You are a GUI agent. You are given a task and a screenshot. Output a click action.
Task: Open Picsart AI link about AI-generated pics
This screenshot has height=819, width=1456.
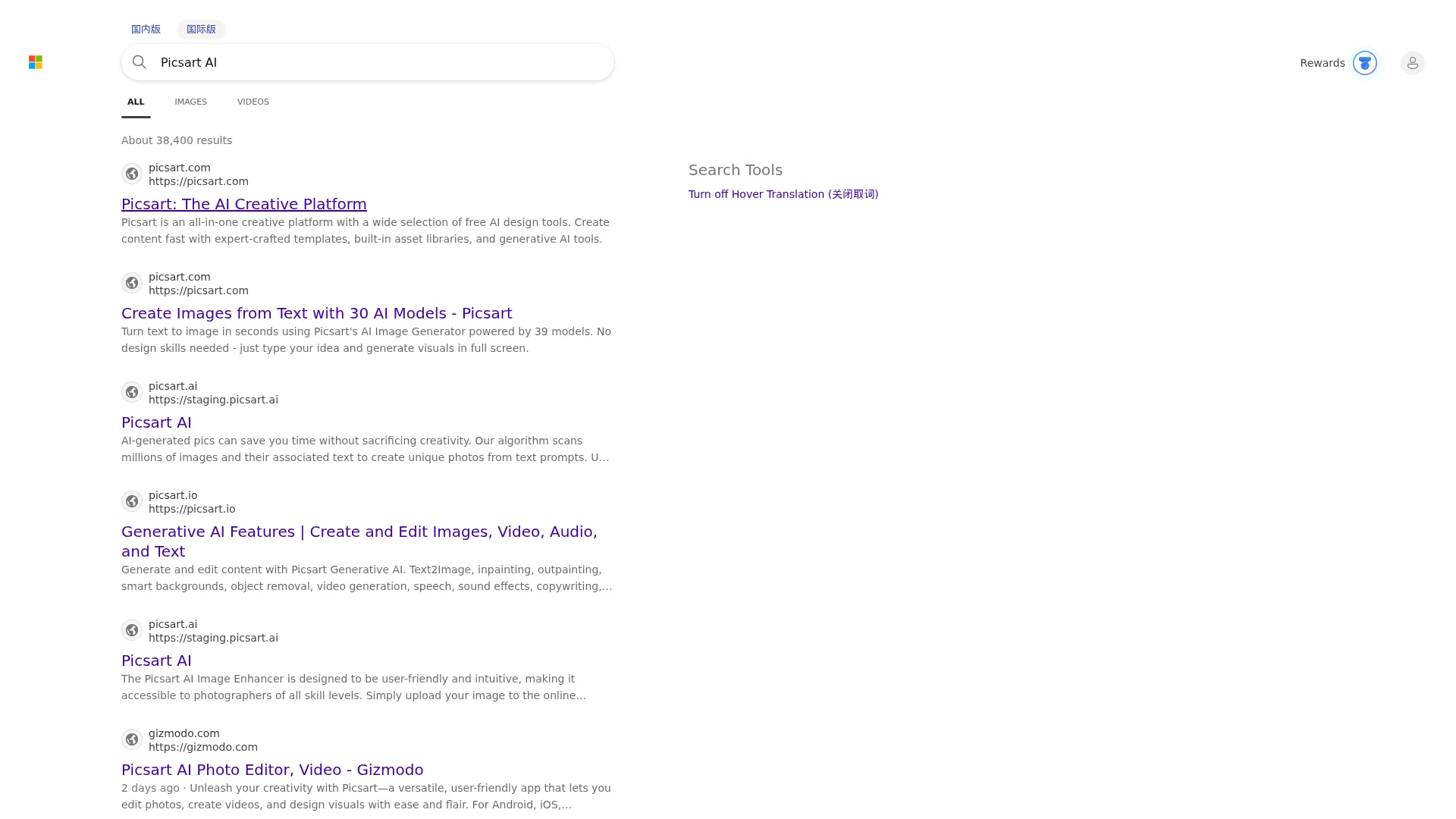click(x=156, y=422)
